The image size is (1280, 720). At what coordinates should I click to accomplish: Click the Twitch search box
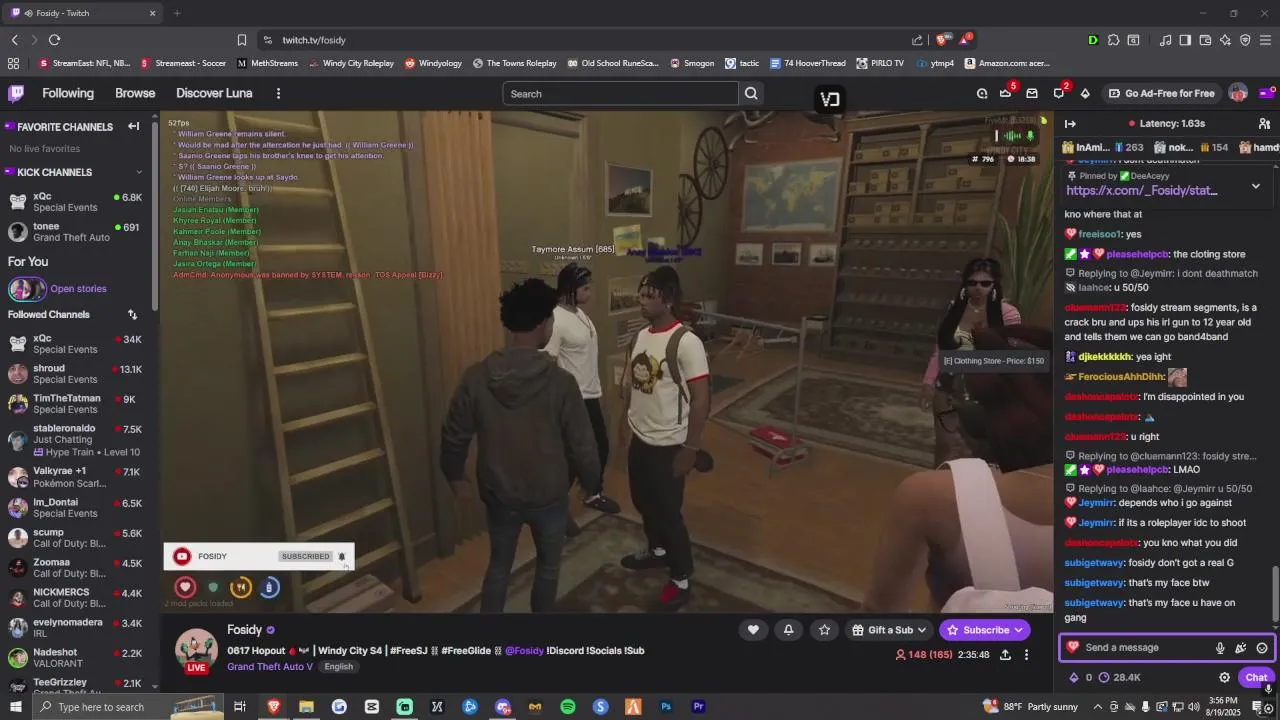tap(621, 93)
